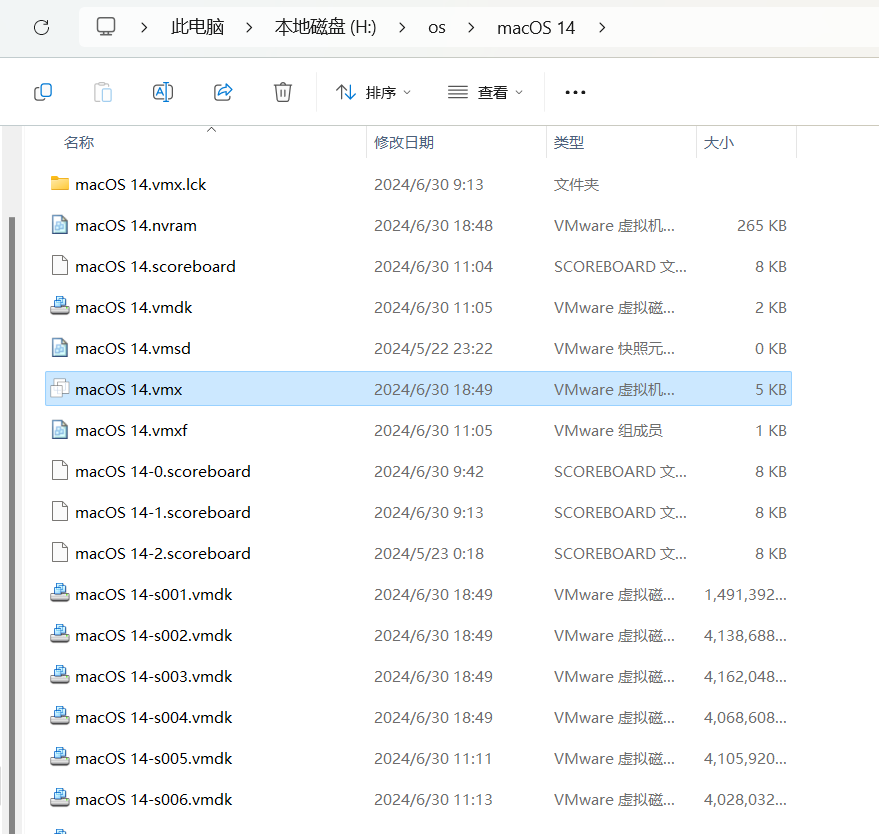Click the vertical scrollbar on left edge

(x=12, y=525)
